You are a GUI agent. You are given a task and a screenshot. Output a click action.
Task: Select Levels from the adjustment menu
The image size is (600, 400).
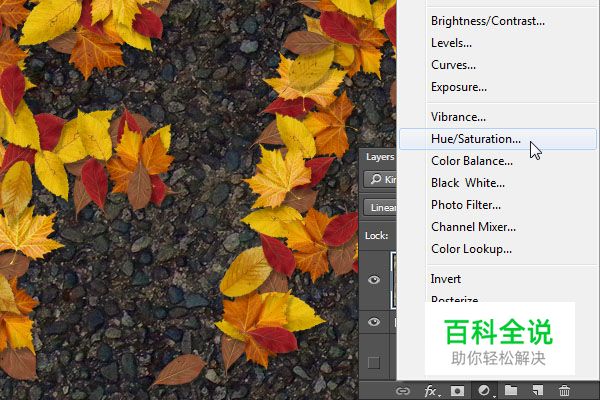pyautogui.click(x=451, y=43)
